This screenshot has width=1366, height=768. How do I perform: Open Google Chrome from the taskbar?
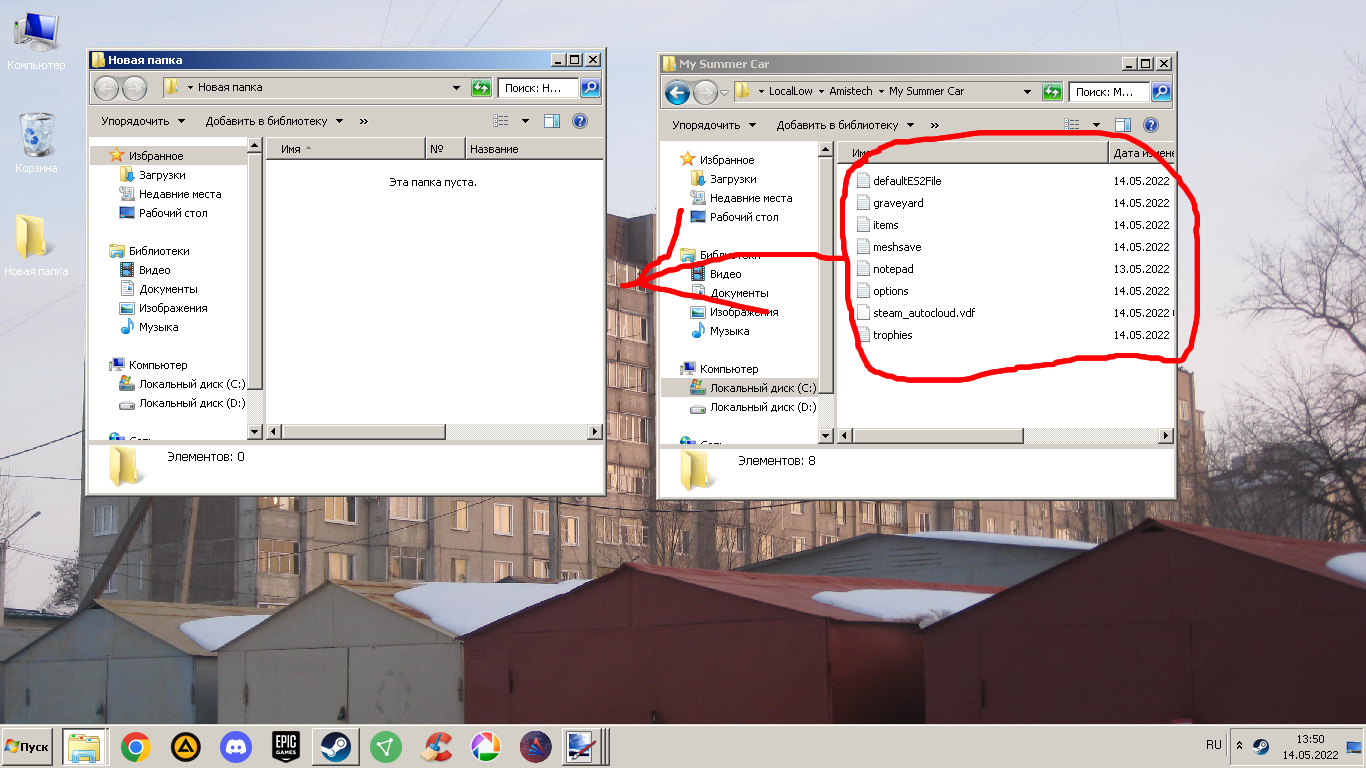pos(136,747)
